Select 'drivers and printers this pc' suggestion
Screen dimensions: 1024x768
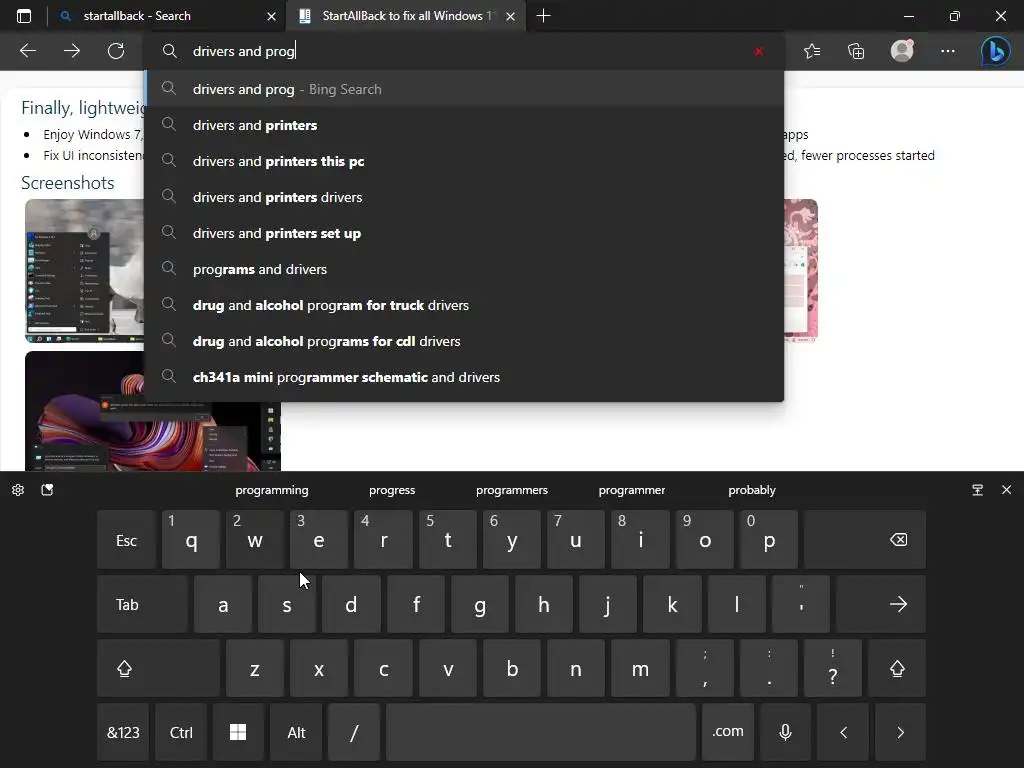point(464,161)
